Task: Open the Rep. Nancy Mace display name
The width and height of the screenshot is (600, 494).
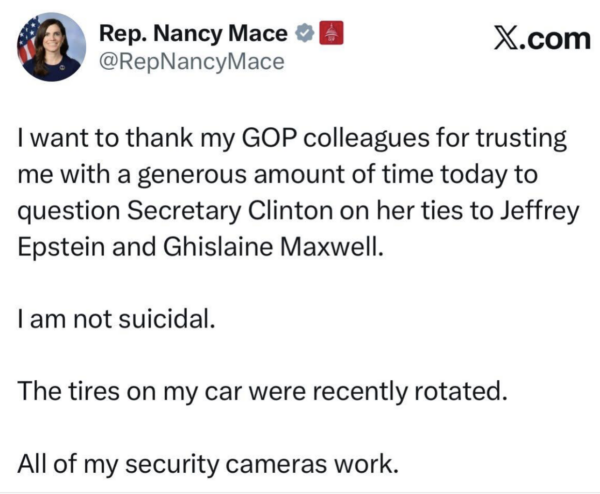Action: coord(189,34)
